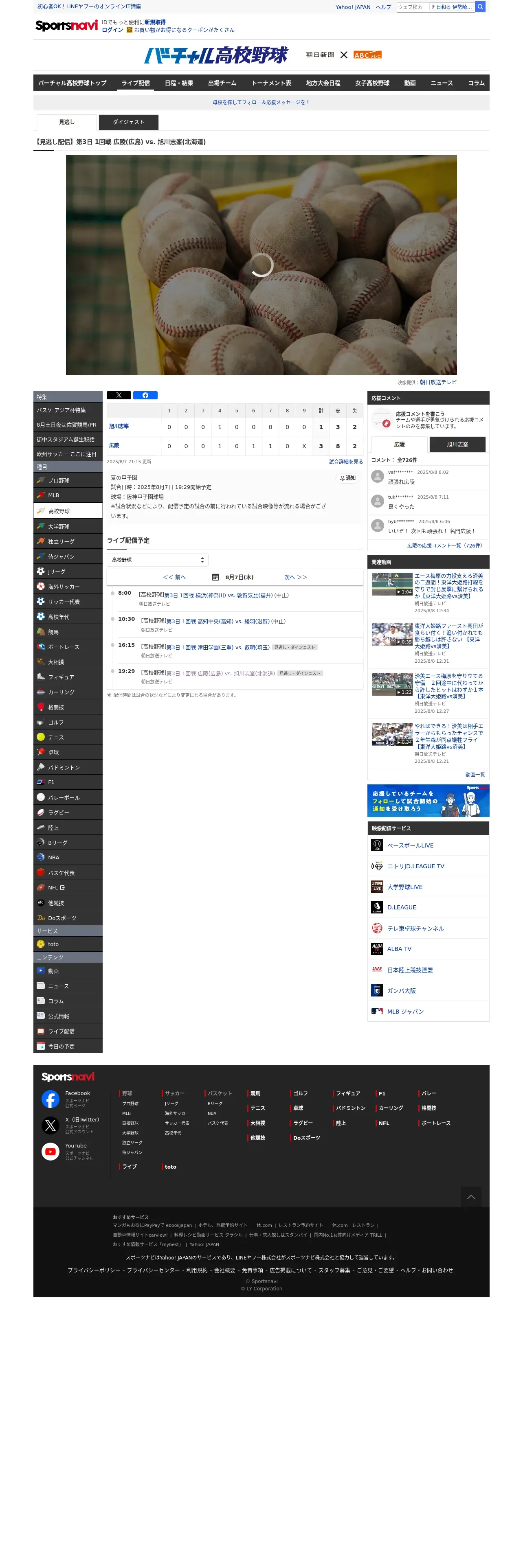Show 旭川志峯 cheering comments tab

457,445
